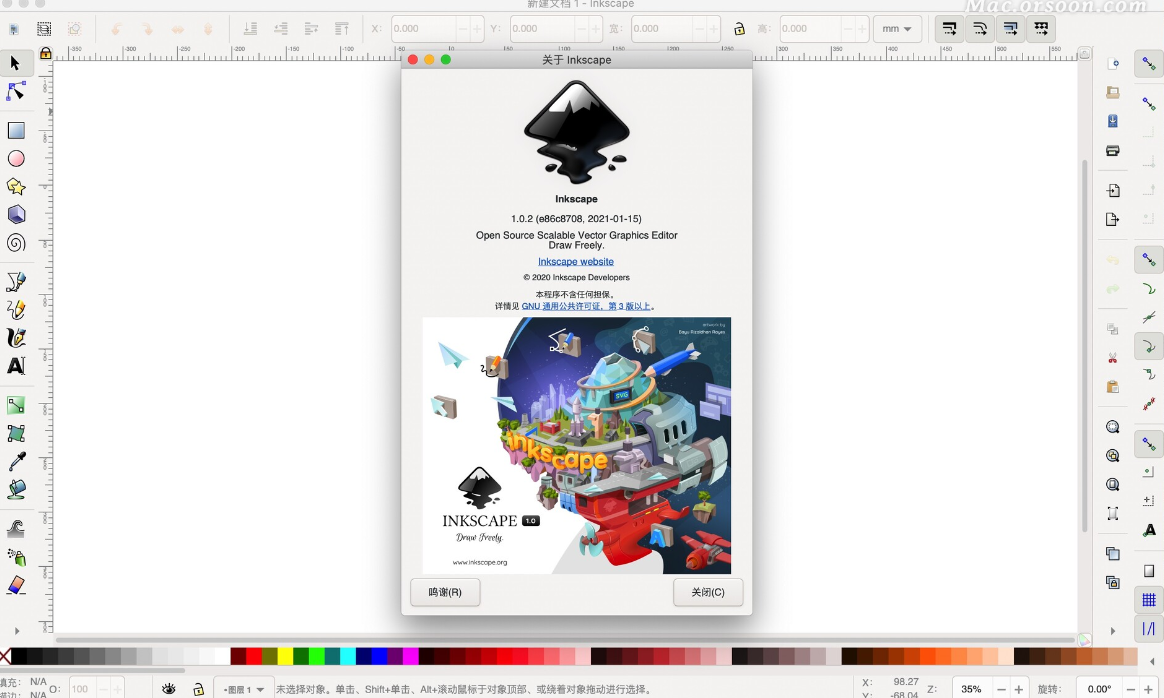The width and height of the screenshot is (1164, 698).
Task: Create a new document from commands bar
Action: tap(1112, 64)
